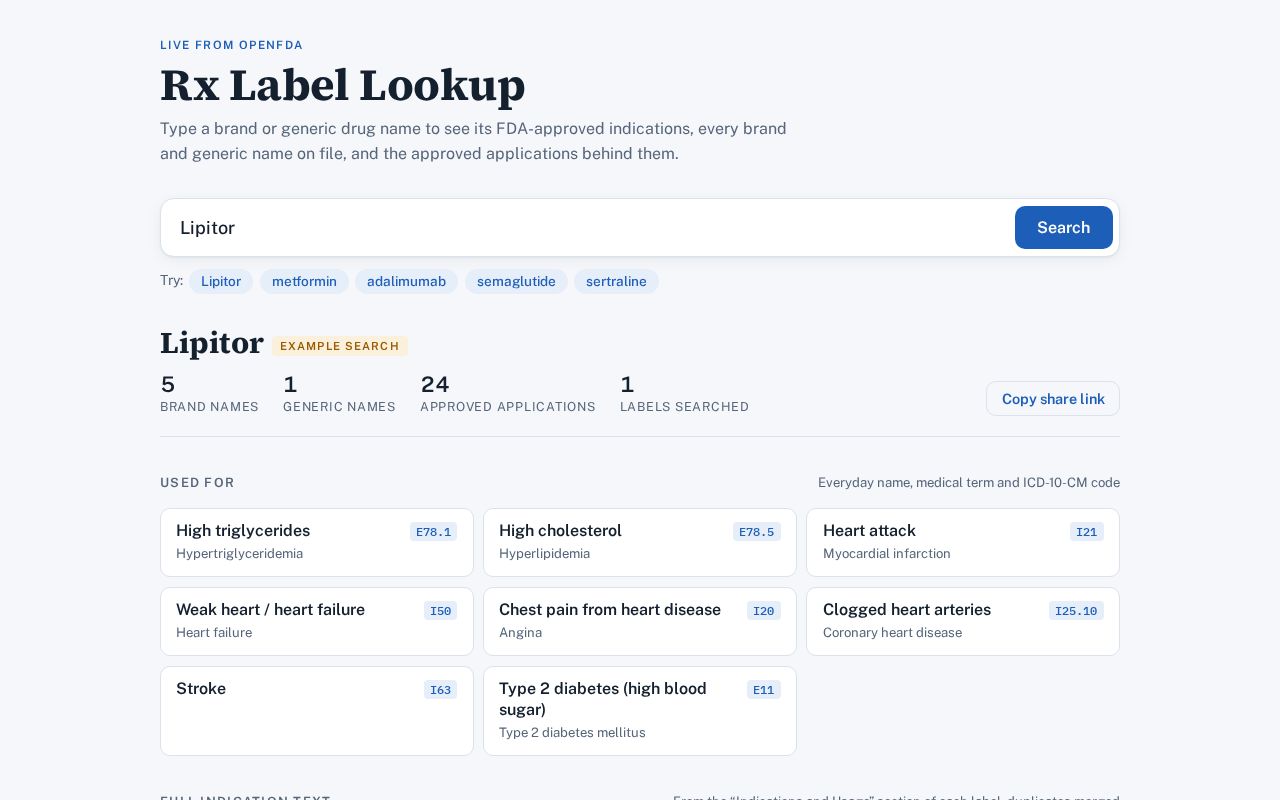
Task: Try the Lipitor suggestion chip
Action: 221,281
